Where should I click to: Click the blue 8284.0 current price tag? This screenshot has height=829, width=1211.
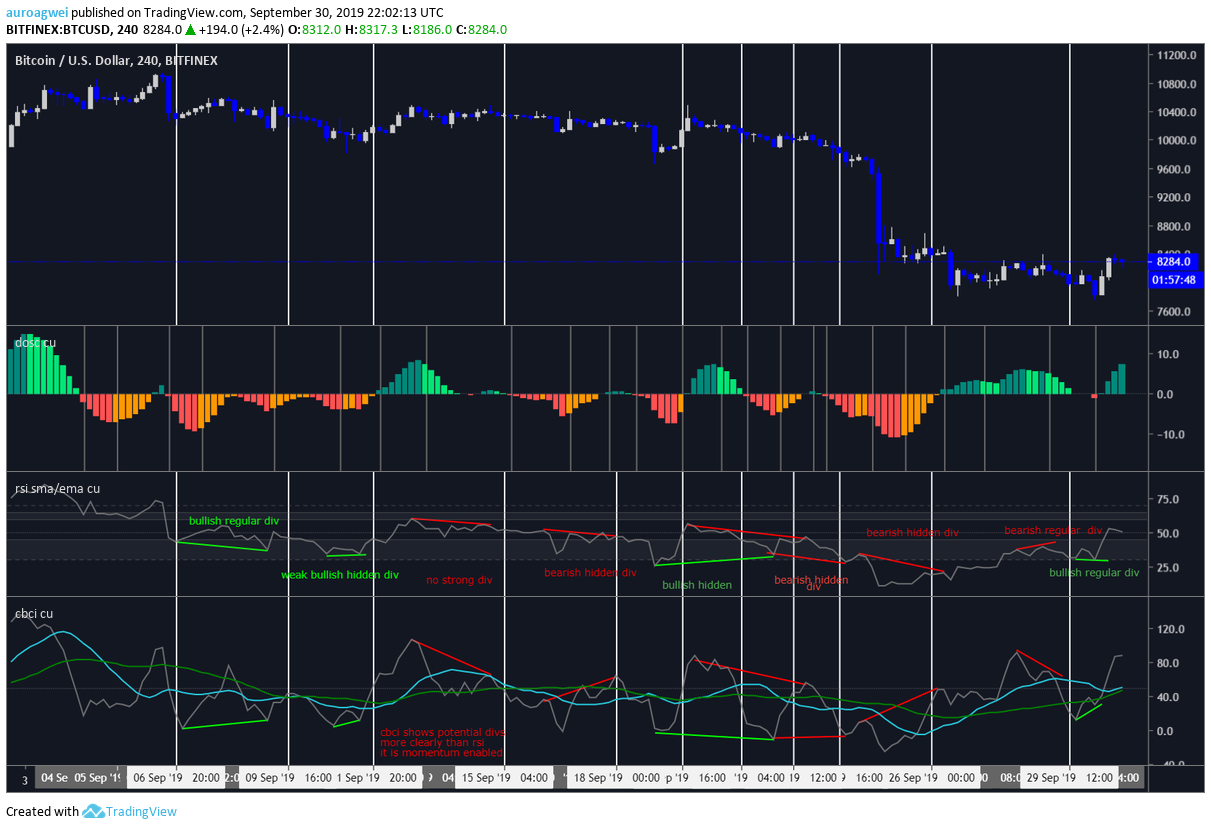pos(1175,262)
